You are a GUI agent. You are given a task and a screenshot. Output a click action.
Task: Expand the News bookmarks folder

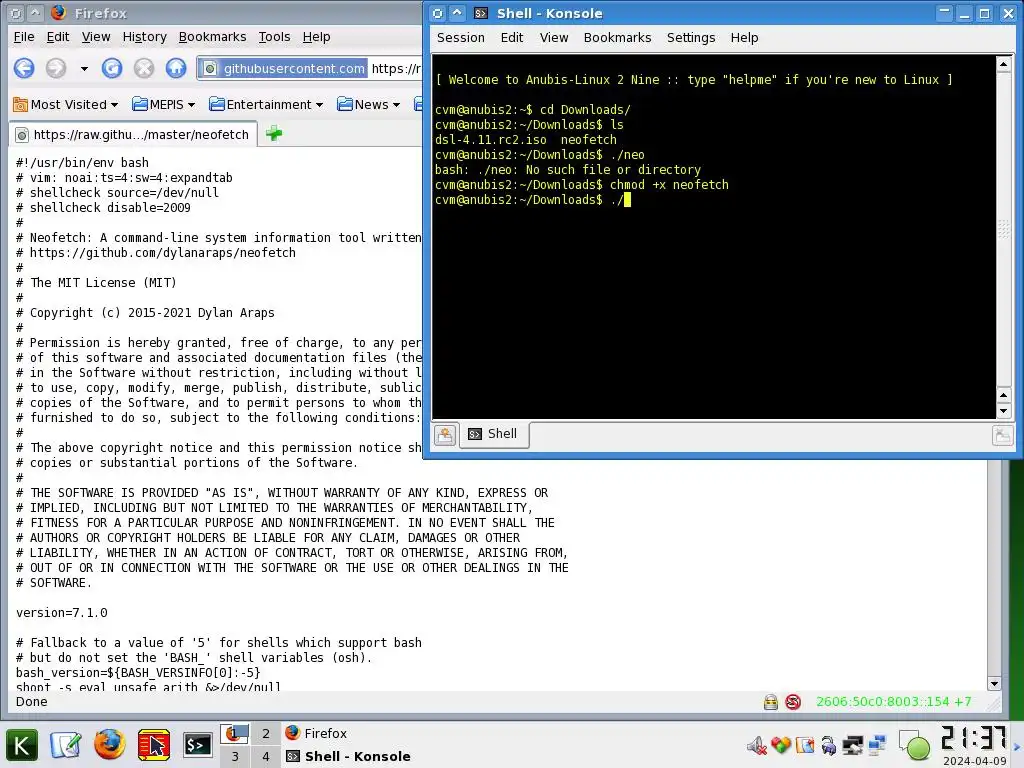tap(368, 104)
